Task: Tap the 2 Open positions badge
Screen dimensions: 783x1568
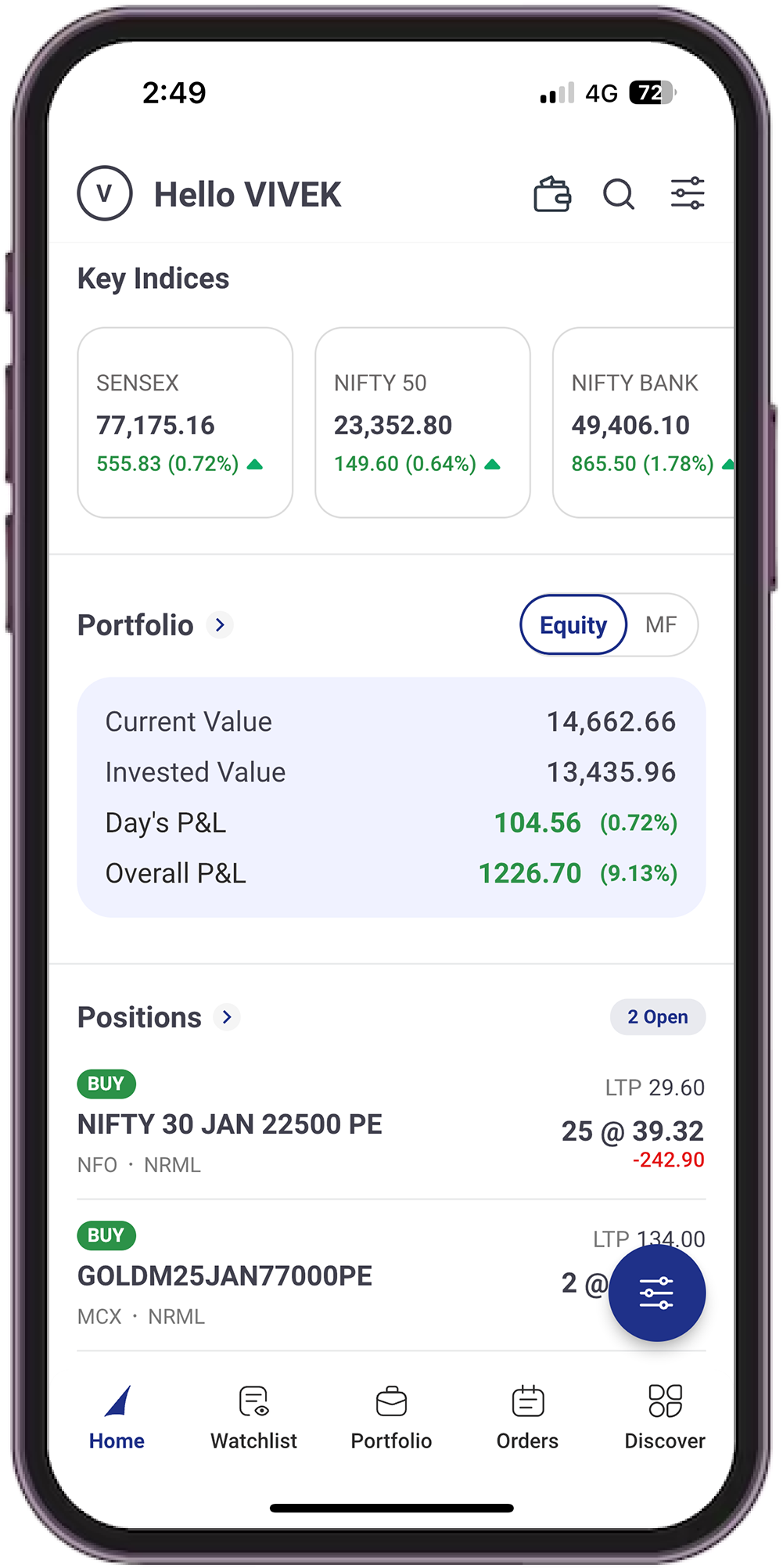Action: [x=658, y=1017]
